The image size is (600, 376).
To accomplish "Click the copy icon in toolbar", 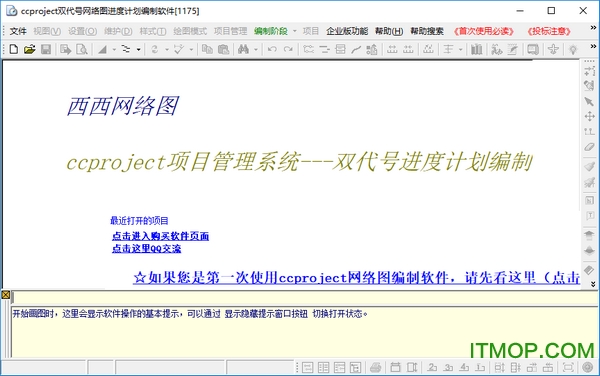I will click(x=207, y=49).
